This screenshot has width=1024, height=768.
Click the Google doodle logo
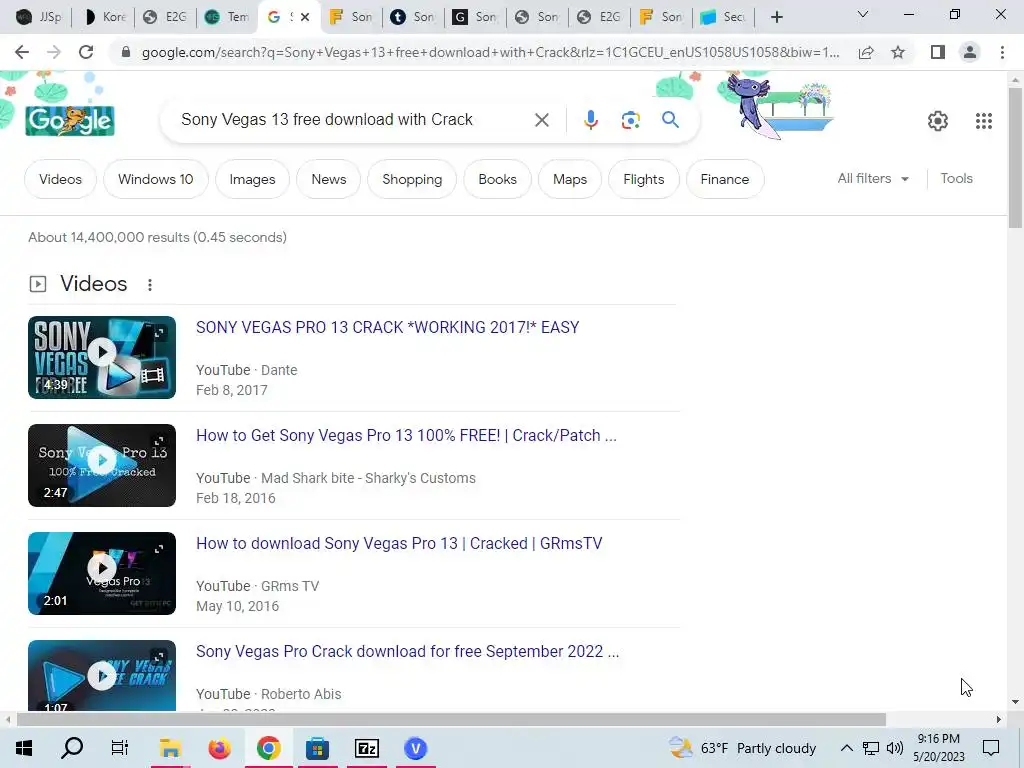(70, 121)
